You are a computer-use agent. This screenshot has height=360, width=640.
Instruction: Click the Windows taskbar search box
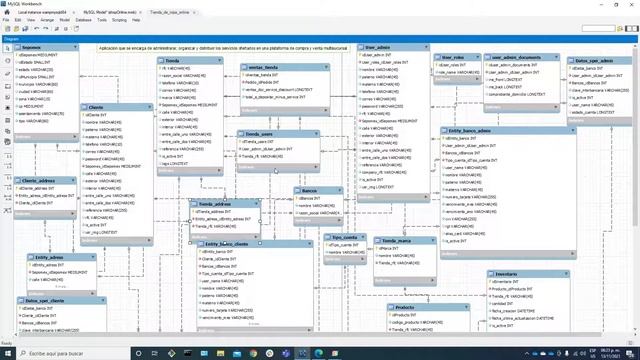coord(73,353)
